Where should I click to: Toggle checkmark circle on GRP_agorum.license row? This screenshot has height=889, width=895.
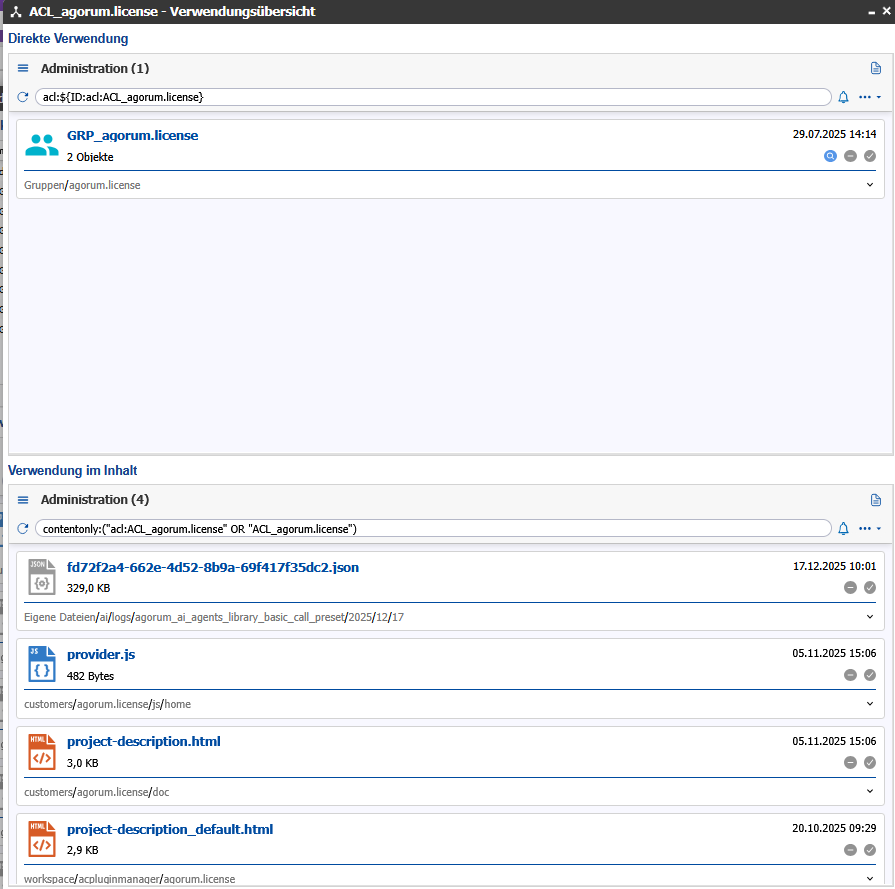pos(870,156)
